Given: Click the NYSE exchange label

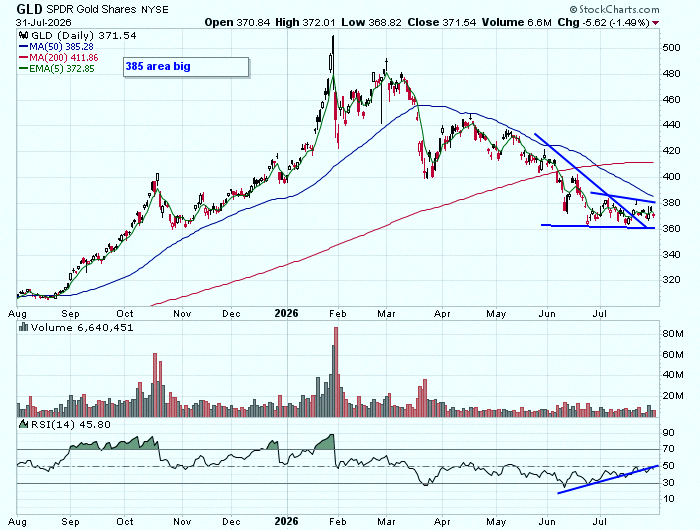Looking at the screenshot, I should tap(156, 9).
